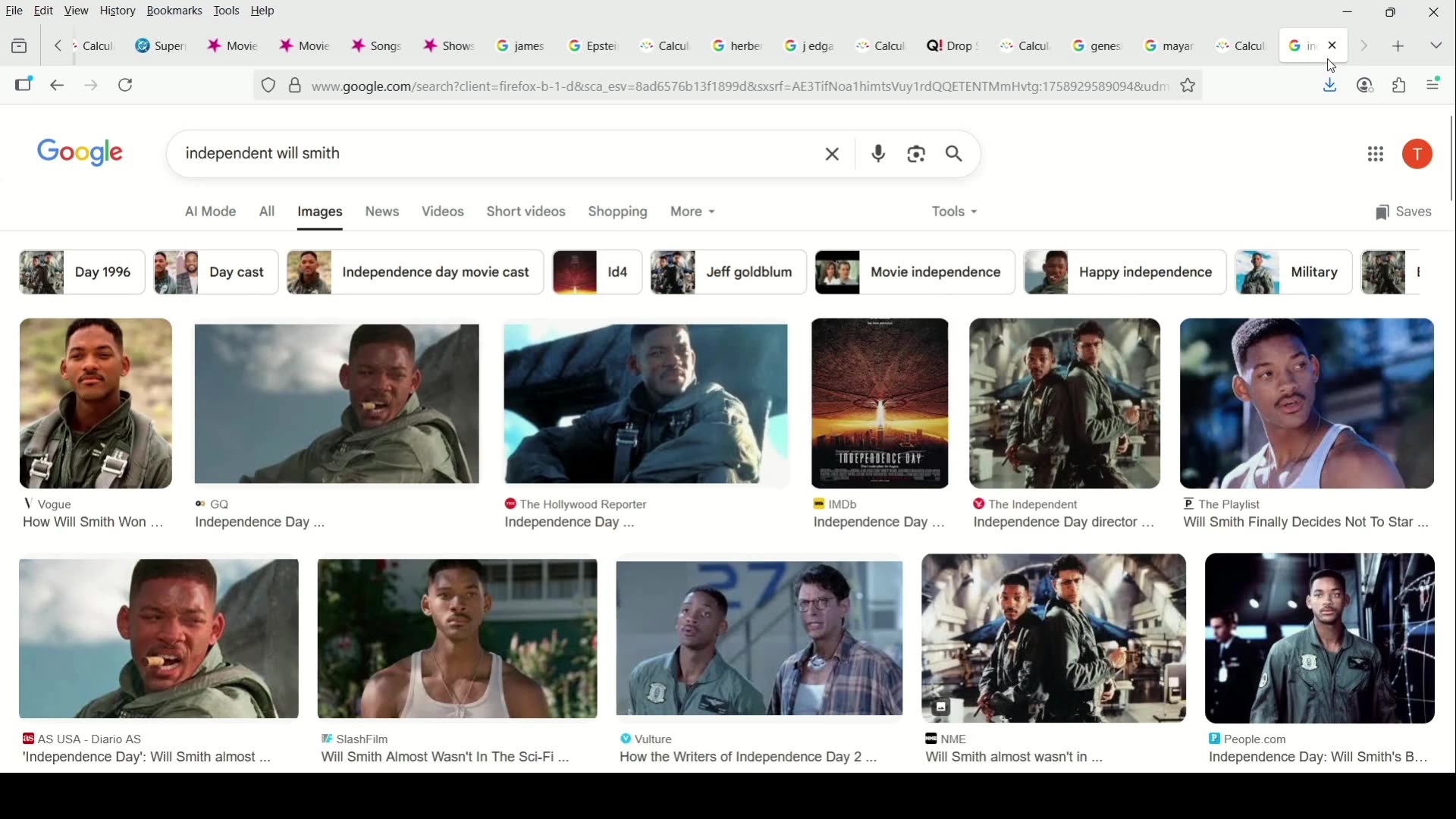Expand the Tools dropdown
This screenshot has width=1456, height=819.
pos(955,212)
